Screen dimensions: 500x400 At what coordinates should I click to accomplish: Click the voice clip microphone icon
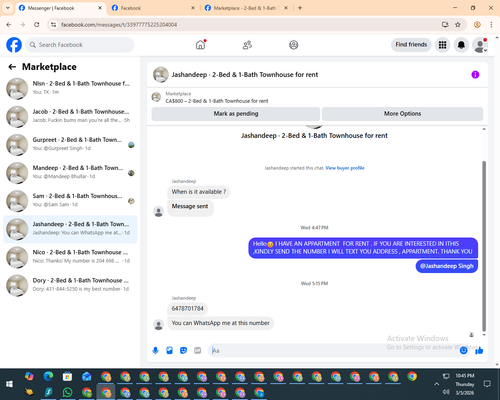pos(155,350)
